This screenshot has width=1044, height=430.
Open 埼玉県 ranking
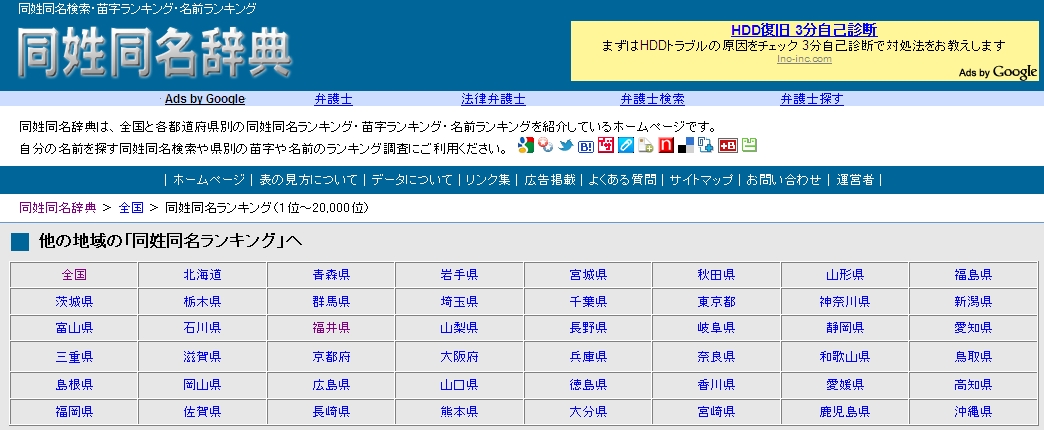459,302
